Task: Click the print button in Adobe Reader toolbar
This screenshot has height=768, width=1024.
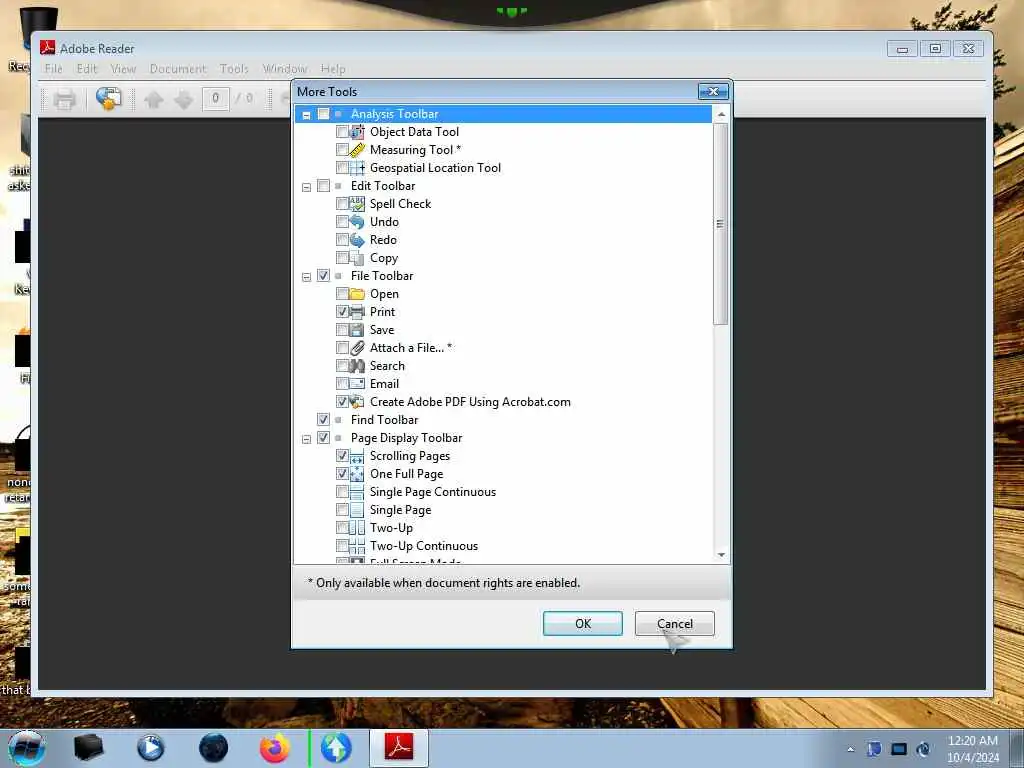Action: point(64,99)
